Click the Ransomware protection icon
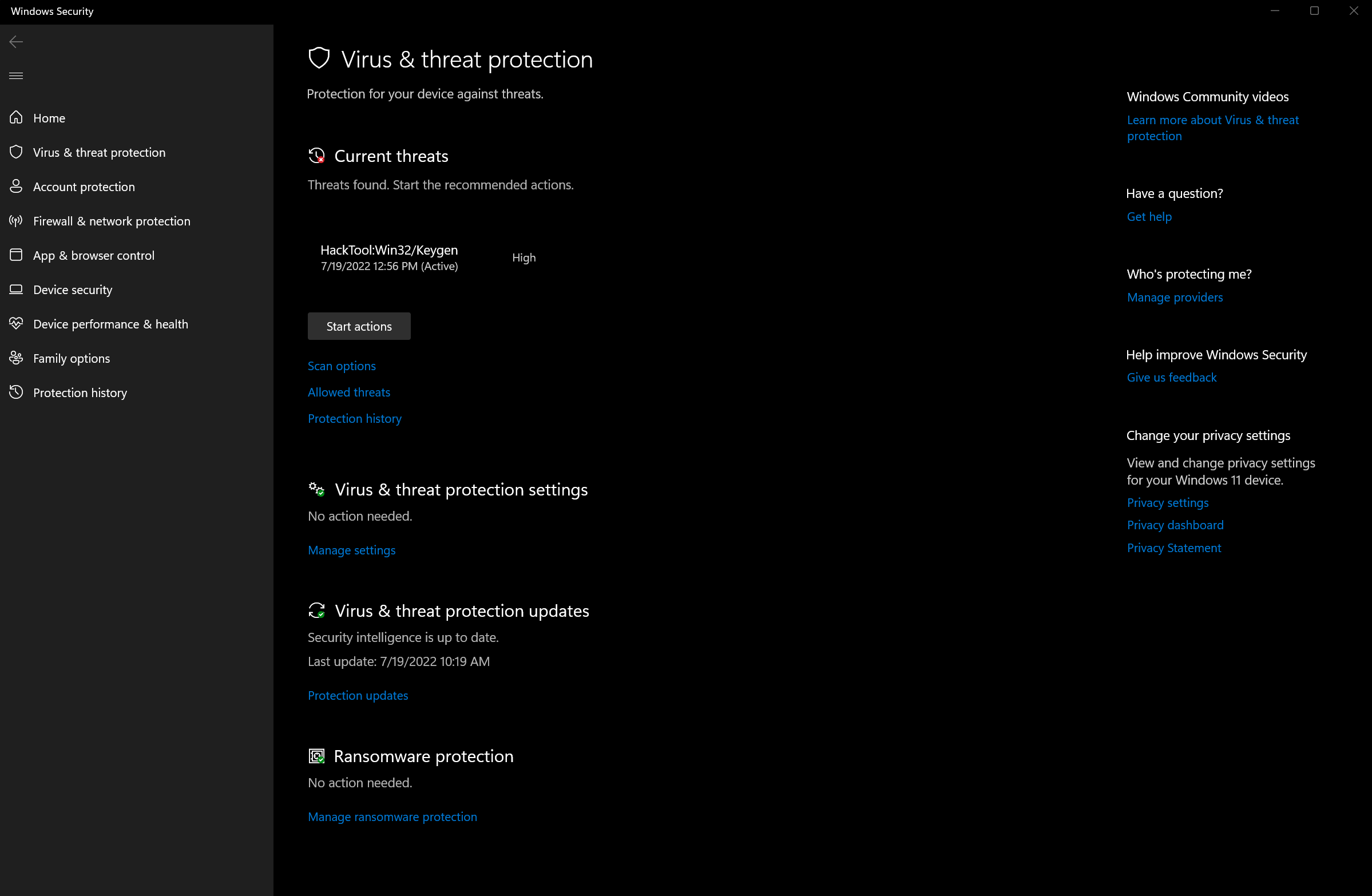This screenshot has width=1372, height=896. pyautogui.click(x=316, y=756)
